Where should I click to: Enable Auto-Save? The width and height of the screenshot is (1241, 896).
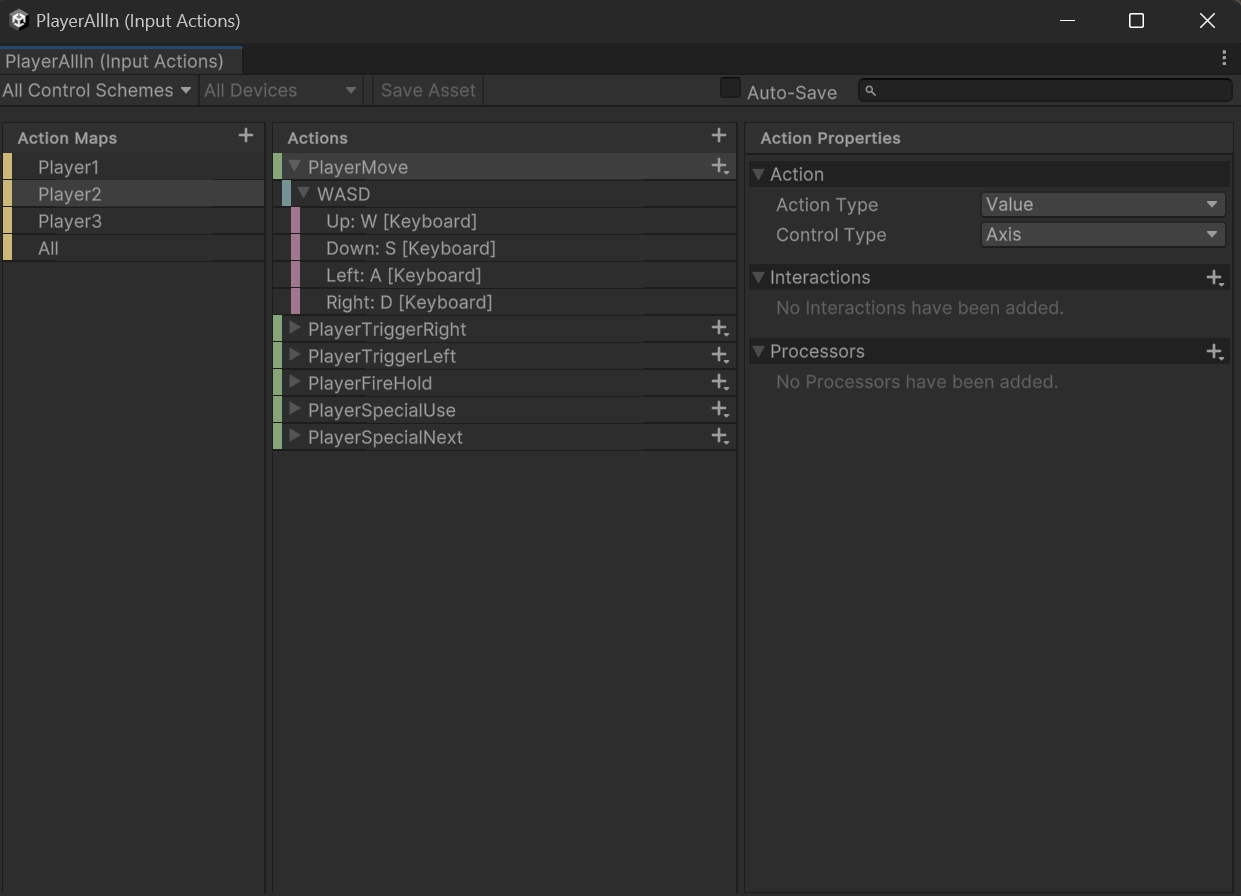click(729, 88)
